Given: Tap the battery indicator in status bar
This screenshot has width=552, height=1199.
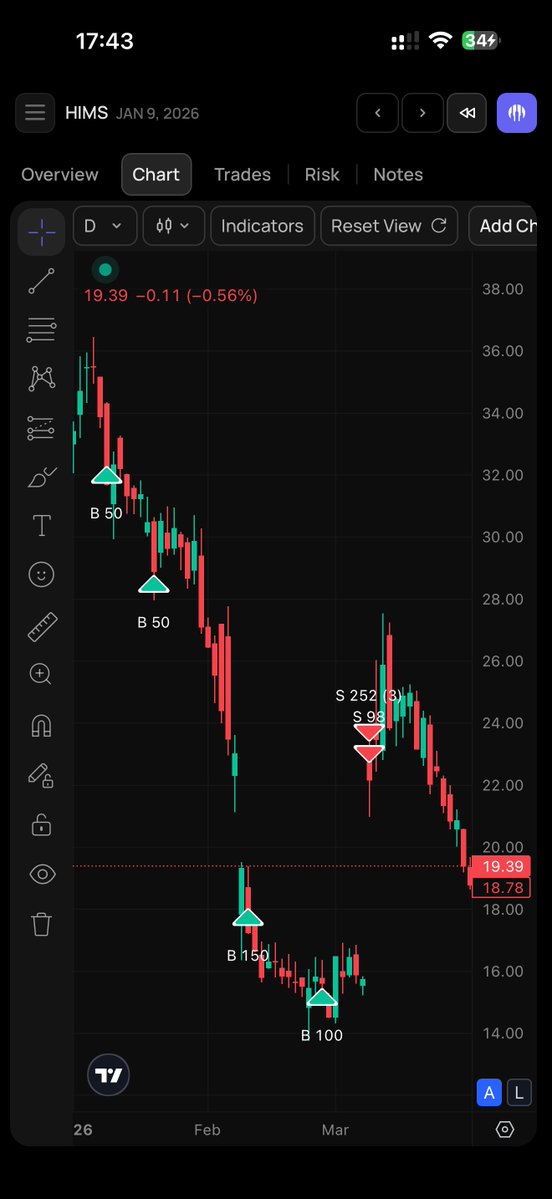Looking at the screenshot, I should click(481, 41).
